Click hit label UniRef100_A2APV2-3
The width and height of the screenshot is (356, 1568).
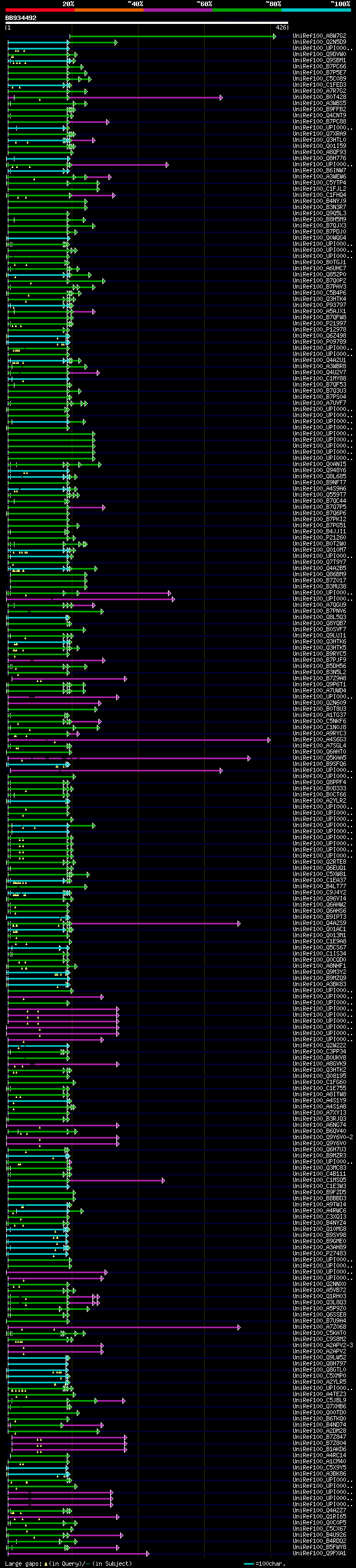click(323, 1345)
